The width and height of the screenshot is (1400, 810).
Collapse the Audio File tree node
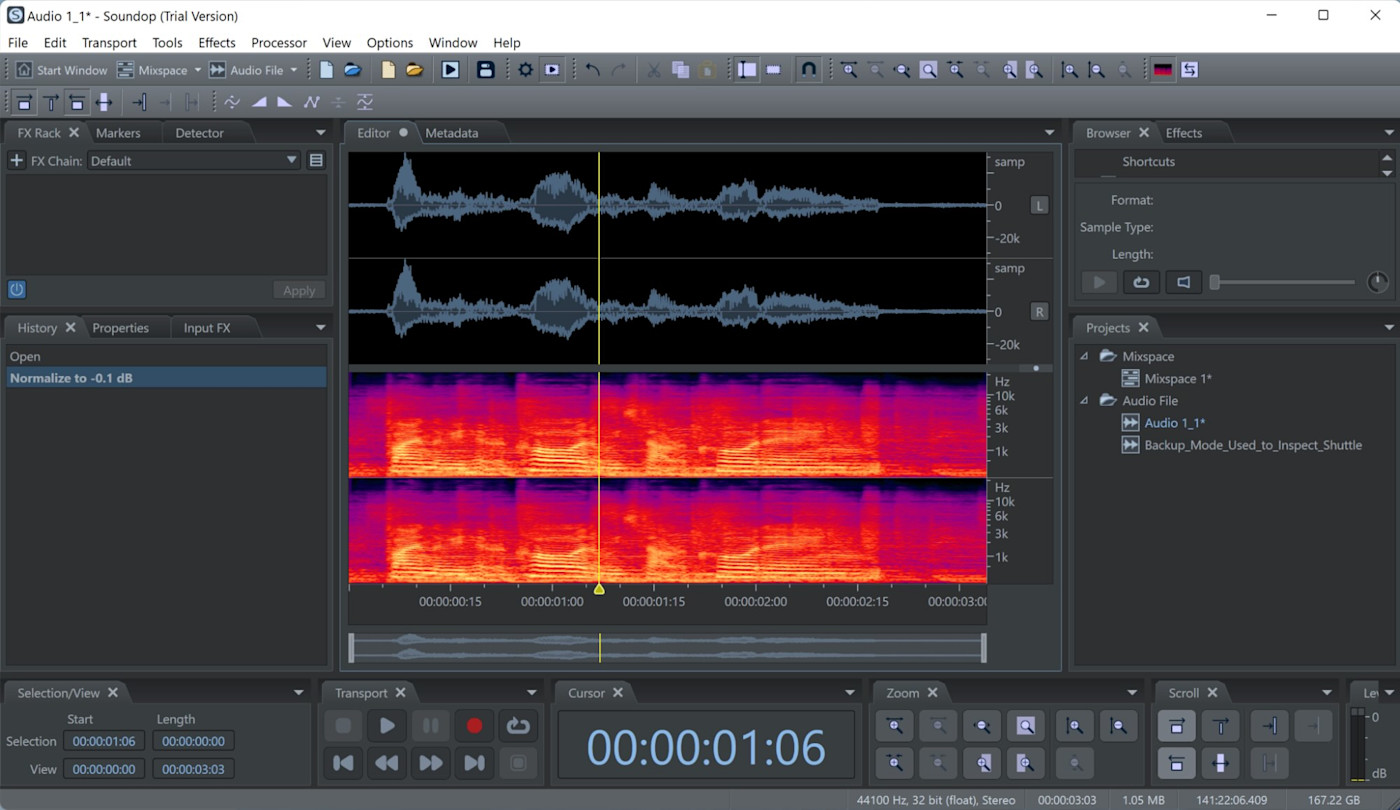click(1085, 401)
